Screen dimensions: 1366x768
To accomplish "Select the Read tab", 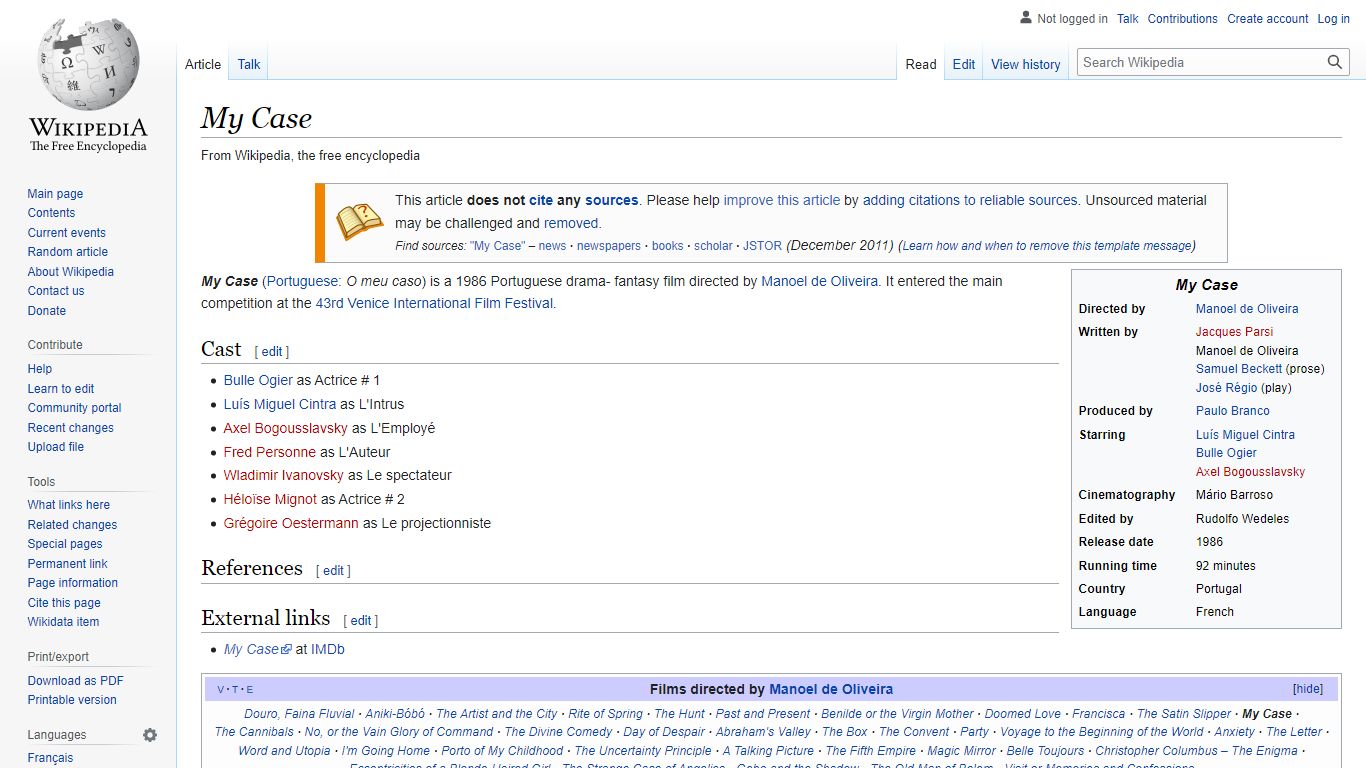I will click(x=921, y=64).
